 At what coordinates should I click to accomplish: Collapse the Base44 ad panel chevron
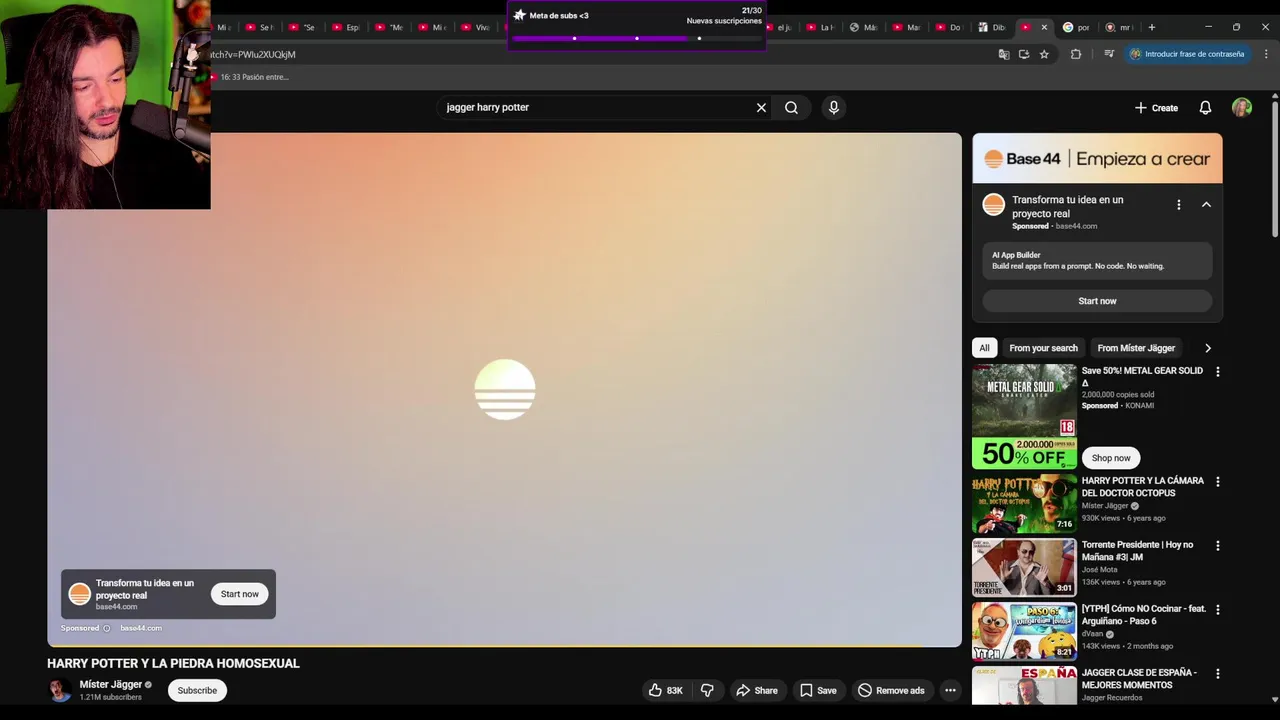(1206, 204)
